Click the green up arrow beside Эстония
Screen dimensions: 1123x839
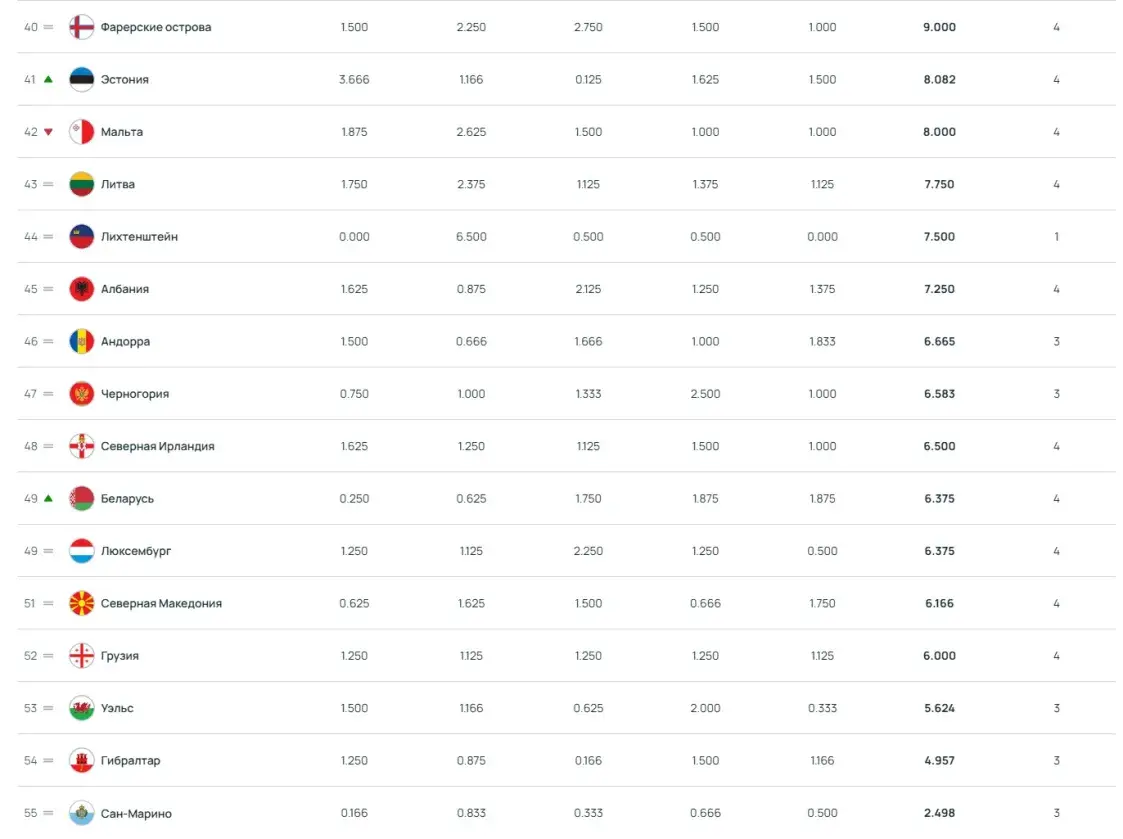48,80
